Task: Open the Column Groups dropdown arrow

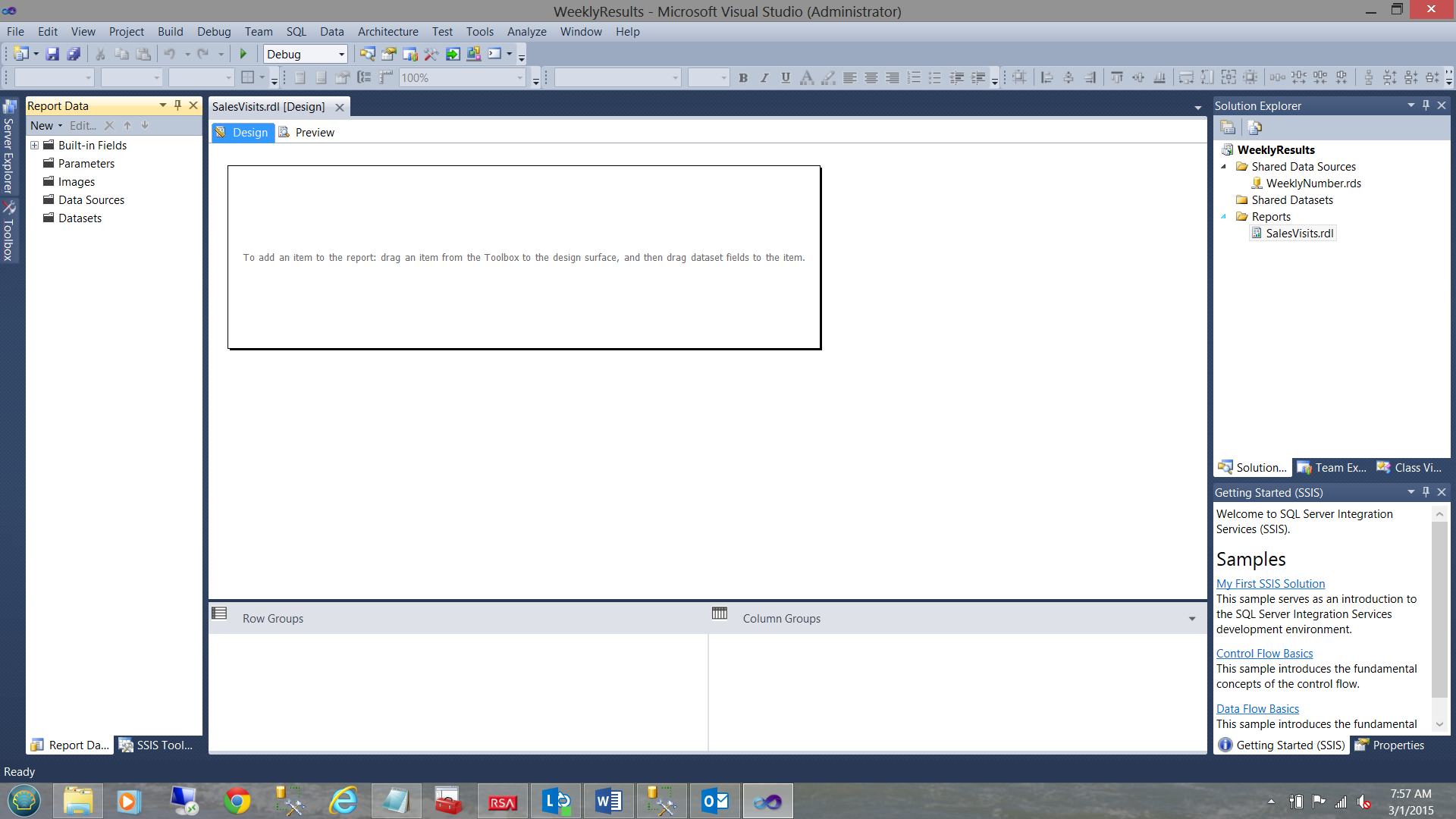Action: click(1192, 619)
